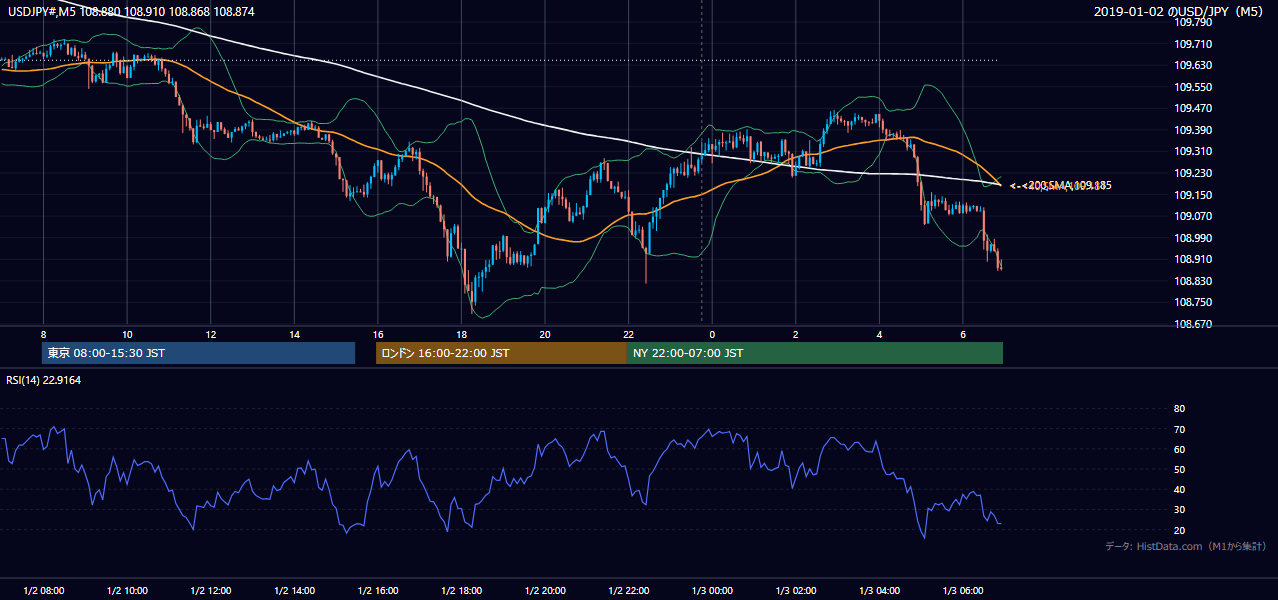
Task: Click price axis value 108.990
Action: 1193,238
